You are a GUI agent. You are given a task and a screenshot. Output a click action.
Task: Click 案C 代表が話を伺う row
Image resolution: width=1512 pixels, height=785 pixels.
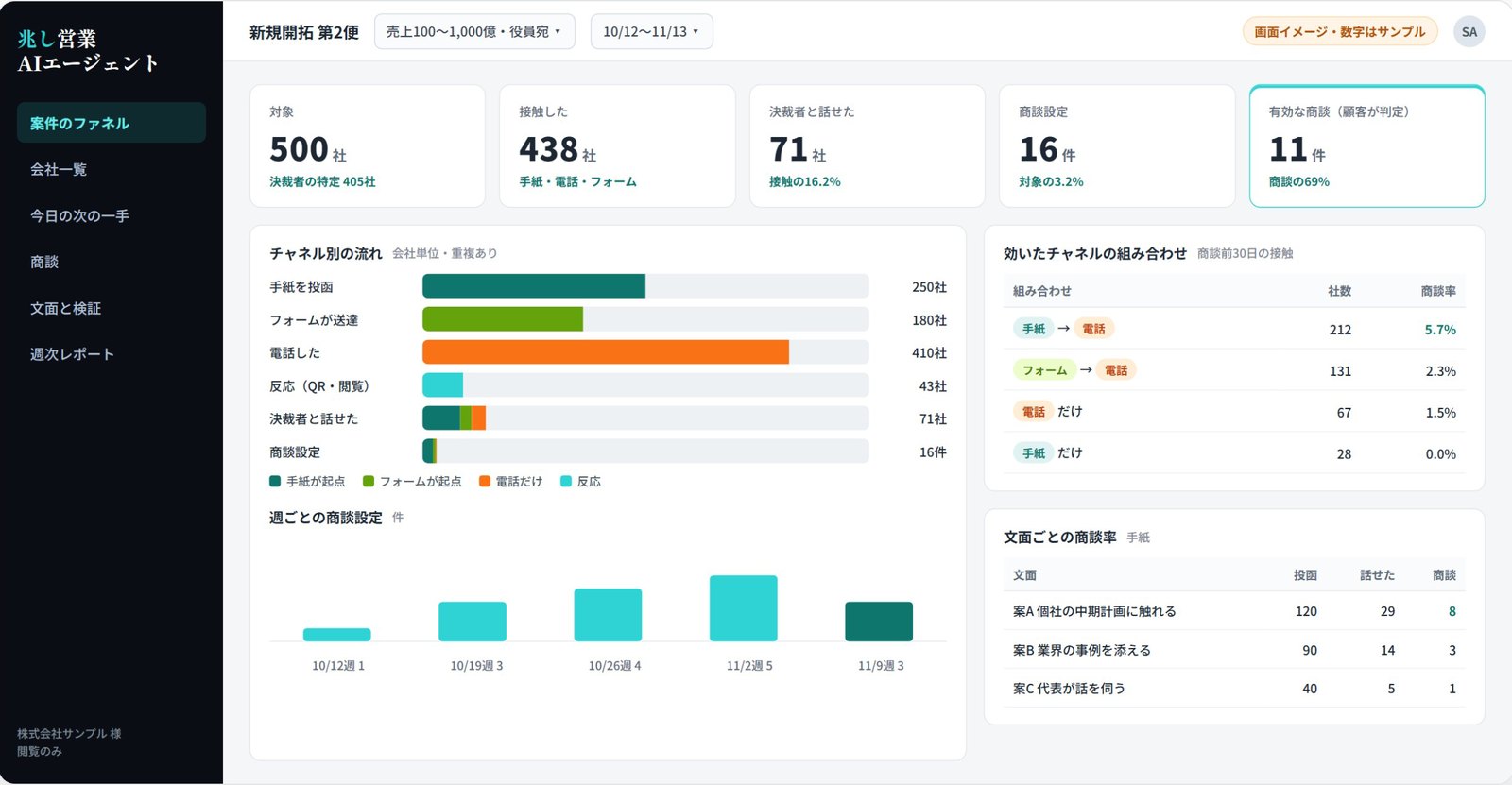click(x=1234, y=689)
